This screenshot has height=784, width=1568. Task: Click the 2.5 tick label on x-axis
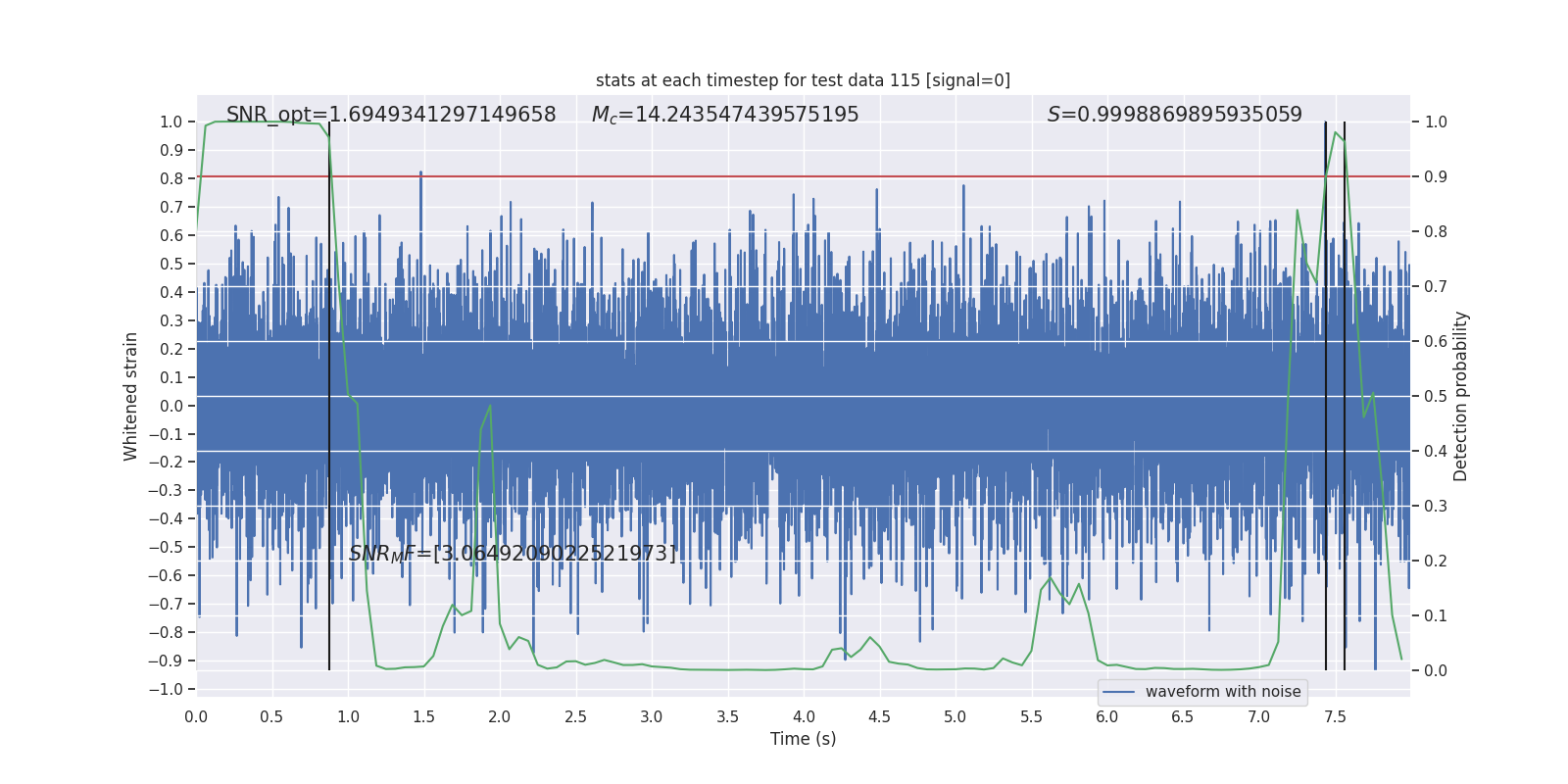pyautogui.click(x=575, y=717)
